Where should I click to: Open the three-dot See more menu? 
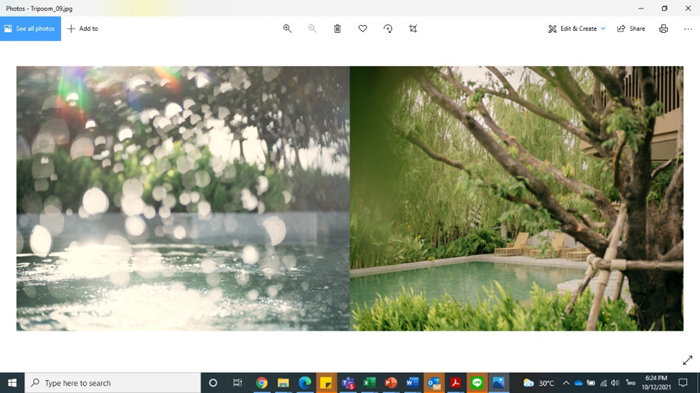688,29
